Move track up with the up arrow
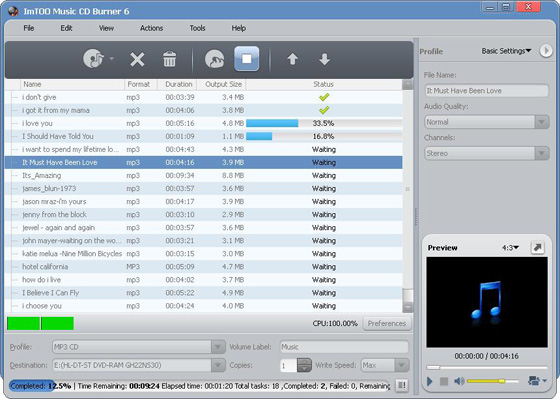 (x=292, y=59)
